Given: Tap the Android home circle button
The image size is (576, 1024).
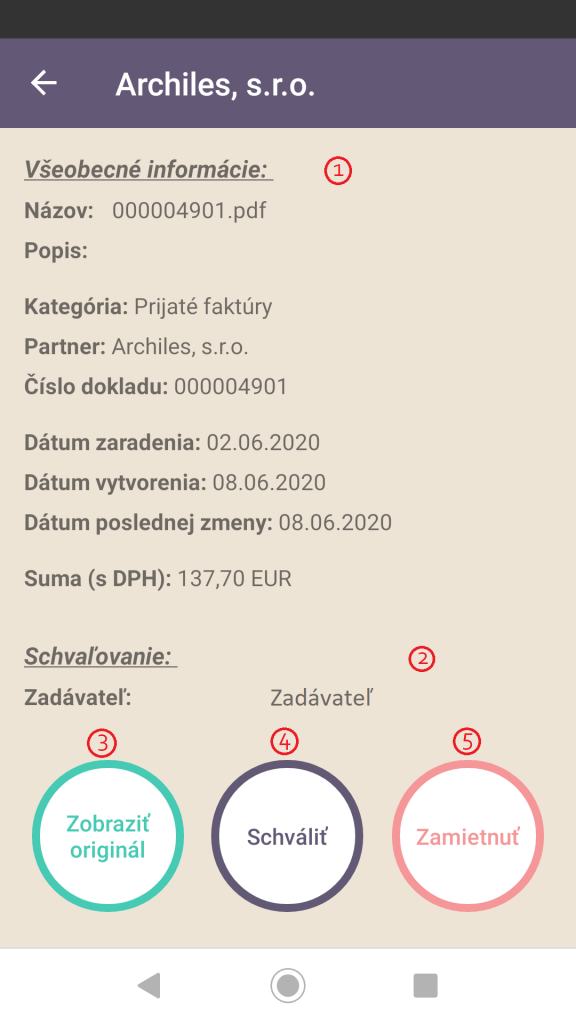Looking at the screenshot, I should click(287, 985).
